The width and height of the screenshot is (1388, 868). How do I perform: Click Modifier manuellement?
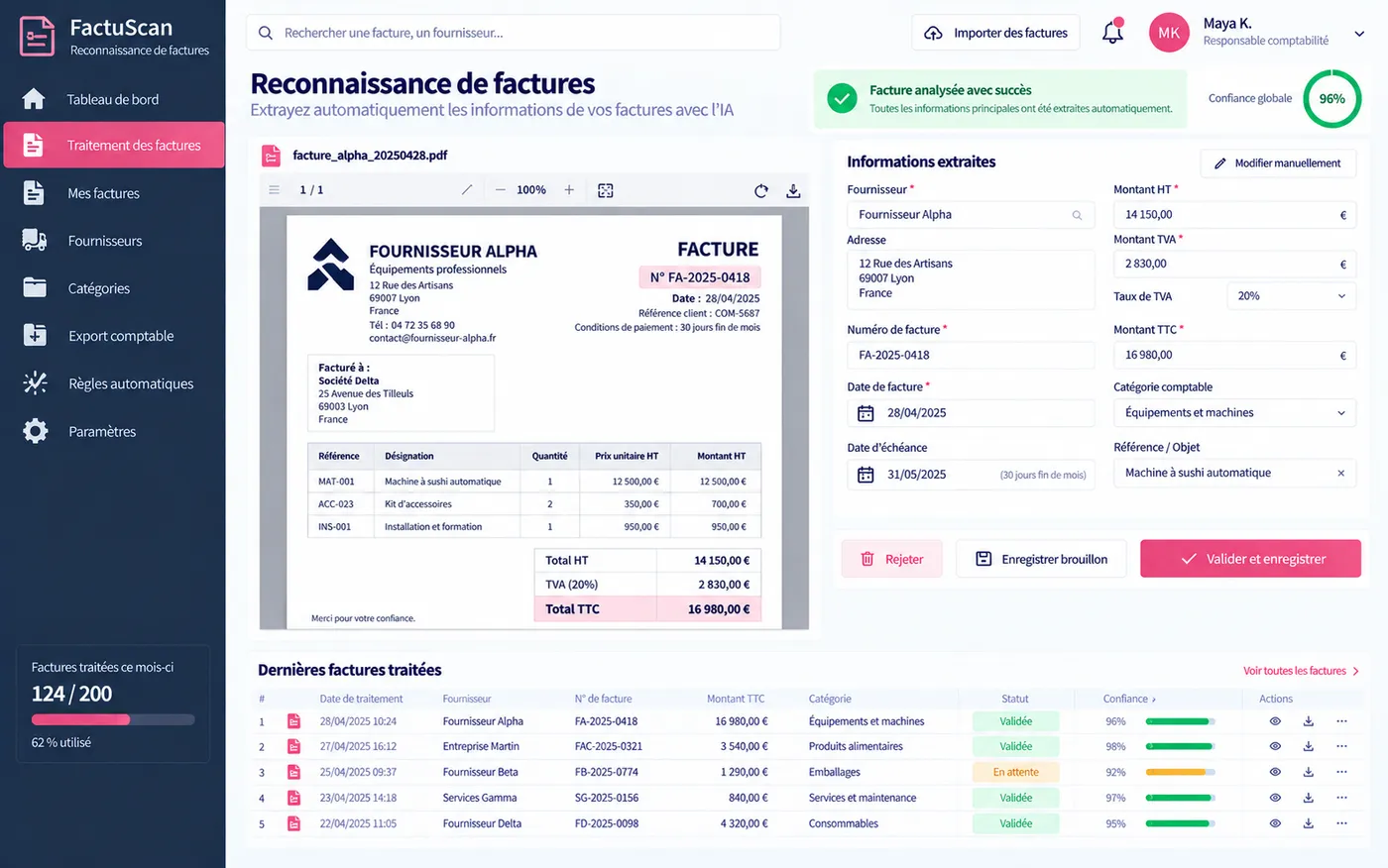click(1278, 163)
